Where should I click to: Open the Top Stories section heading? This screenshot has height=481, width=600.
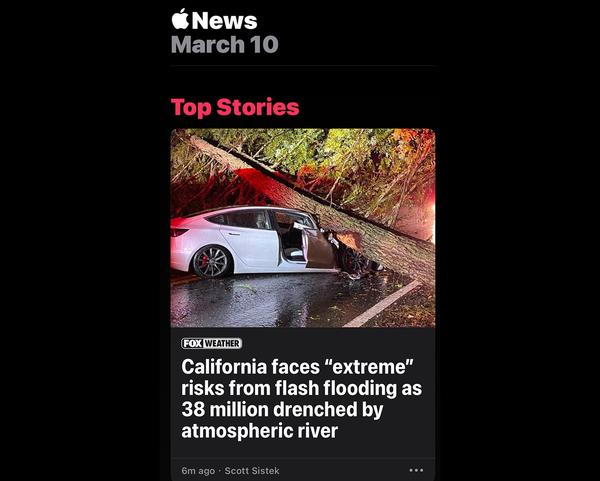pos(235,107)
